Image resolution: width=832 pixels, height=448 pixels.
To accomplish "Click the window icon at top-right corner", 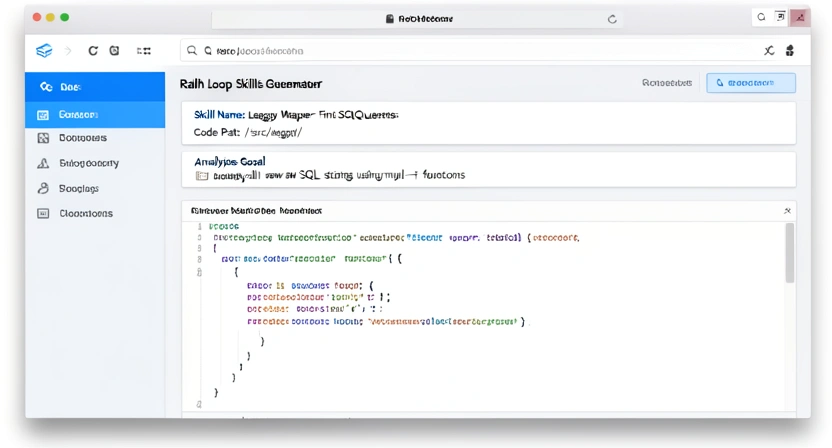I will [x=780, y=17].
